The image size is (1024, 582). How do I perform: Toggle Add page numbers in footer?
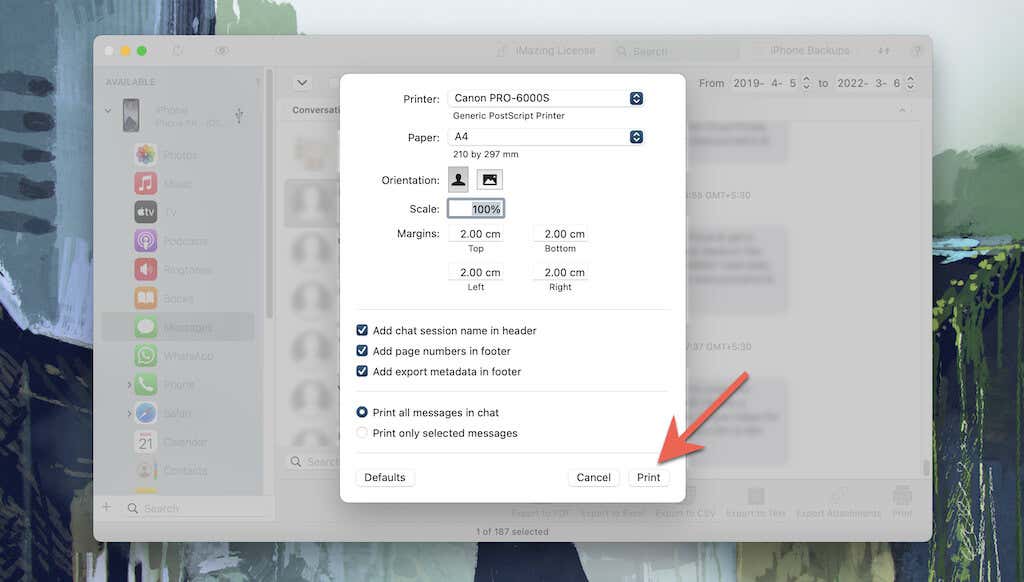(x=362, y=351)
